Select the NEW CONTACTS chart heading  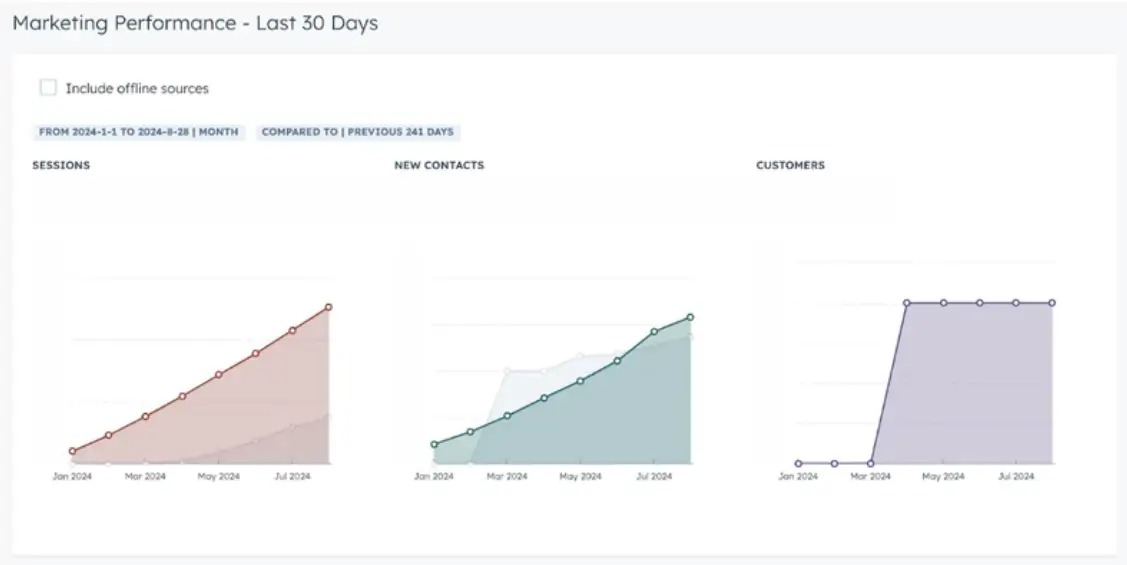pyautogui.click(x=439, y=165)
